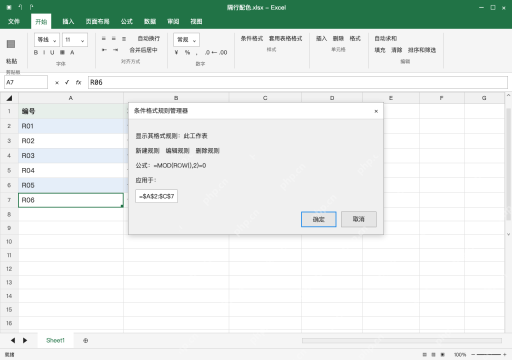Open 条件格式 (conditional formatting) menu
This screenshot has height=360, width=512.
(x=252, y=39)
